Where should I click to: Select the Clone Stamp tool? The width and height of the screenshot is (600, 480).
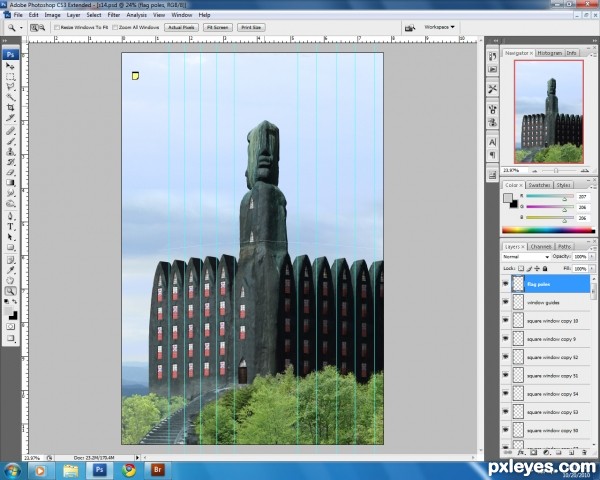point(10,152)
